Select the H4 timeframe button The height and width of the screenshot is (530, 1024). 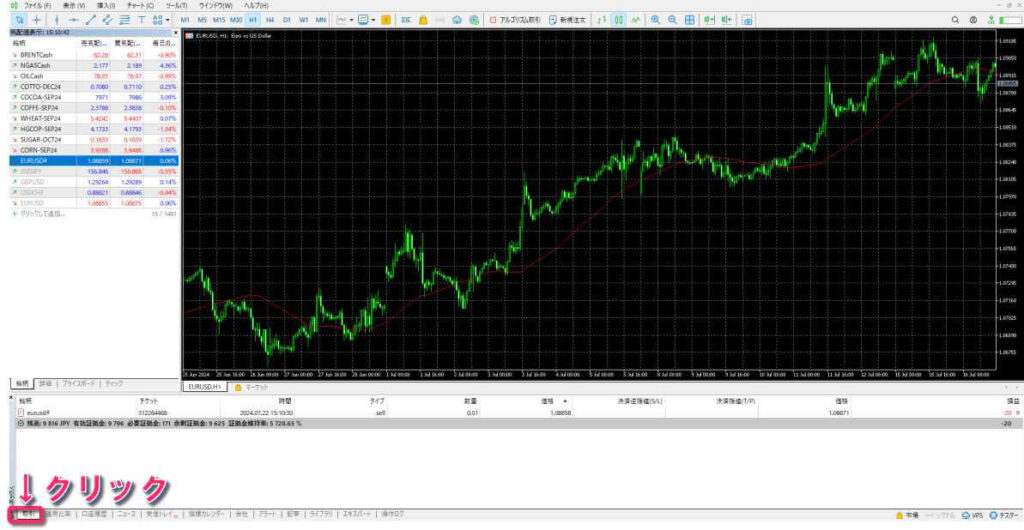[x=270, y=19]
